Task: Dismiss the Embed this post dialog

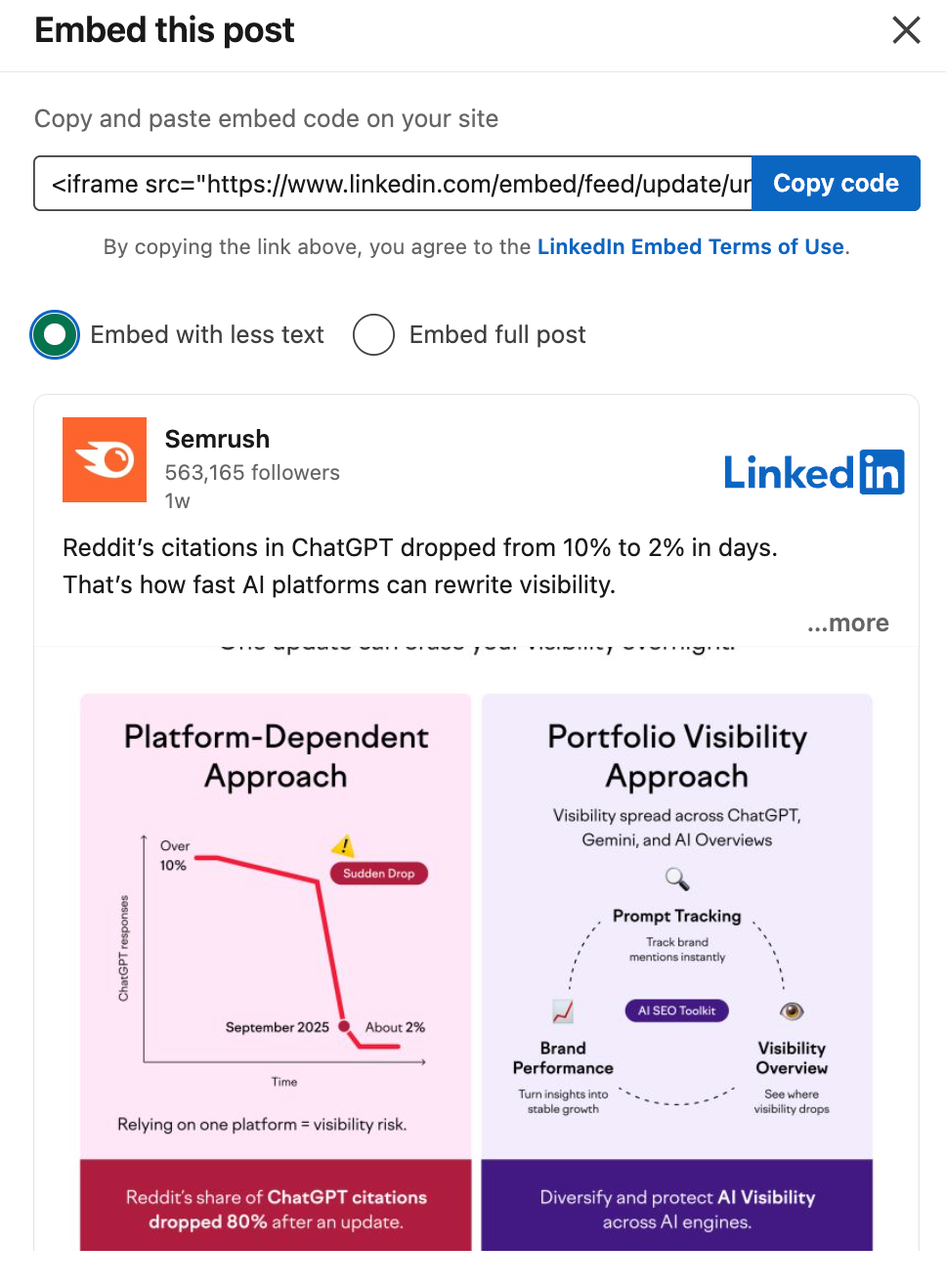Action: coord(906,30)
